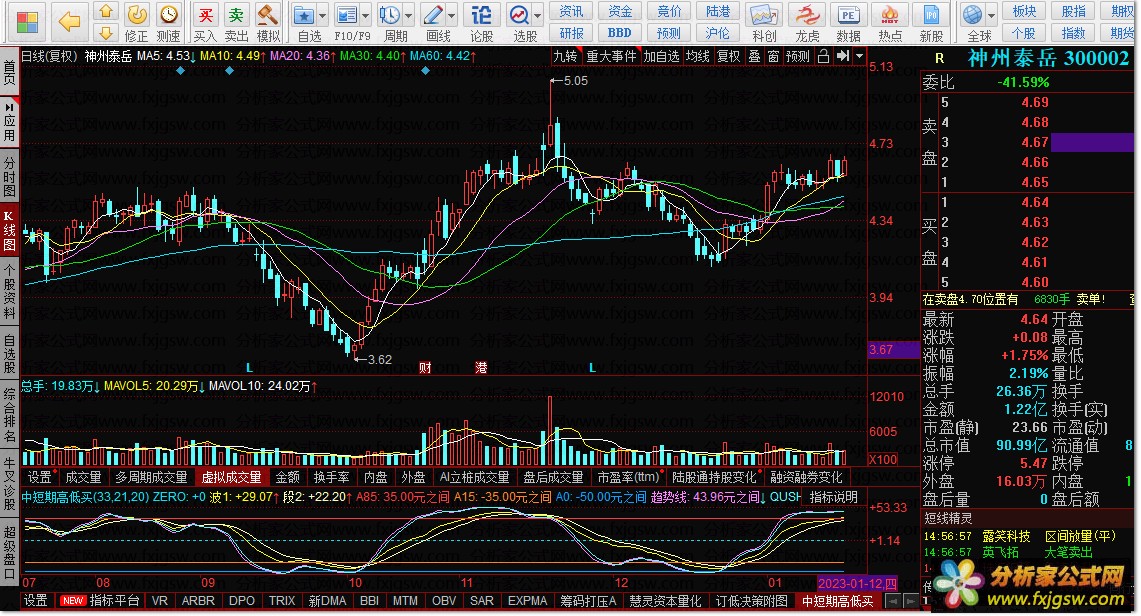
Task: Click the 板块 sector button
Action: click(1024, 12)
